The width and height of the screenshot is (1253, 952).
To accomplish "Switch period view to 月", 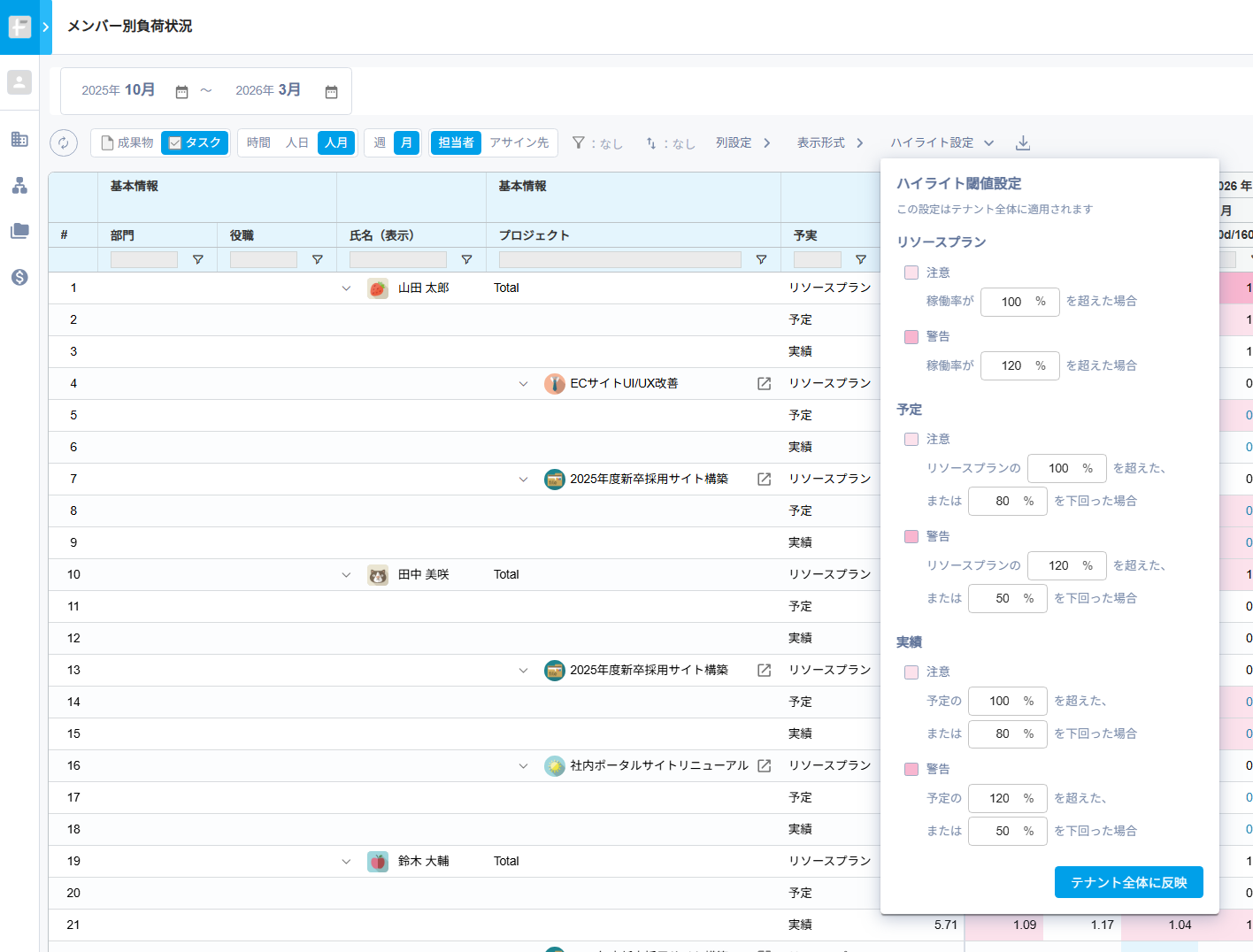I will click(406, 142).
